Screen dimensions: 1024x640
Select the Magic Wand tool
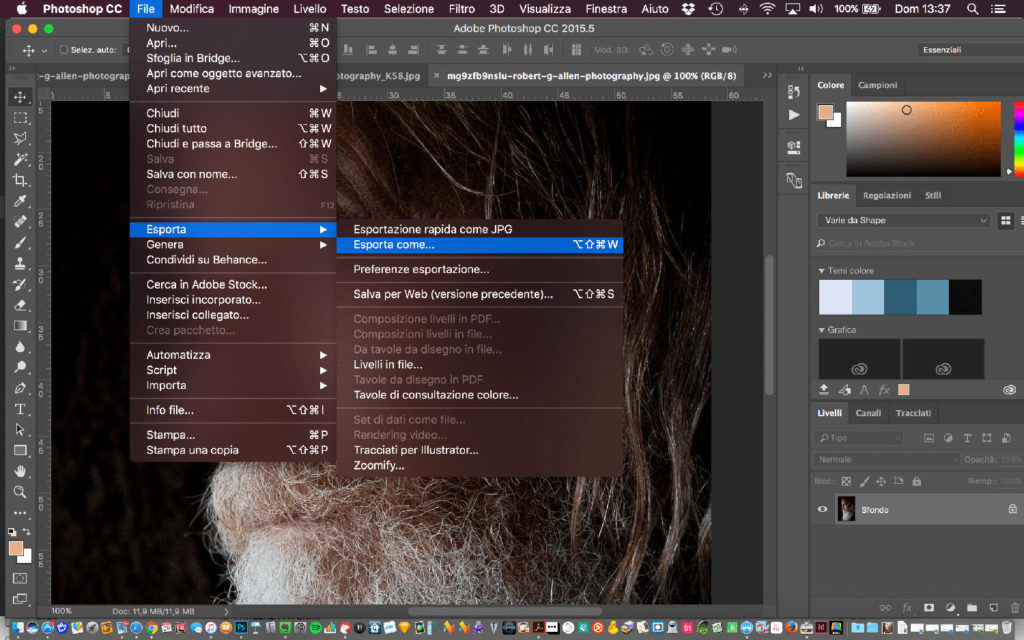click(x=20, y=159)
